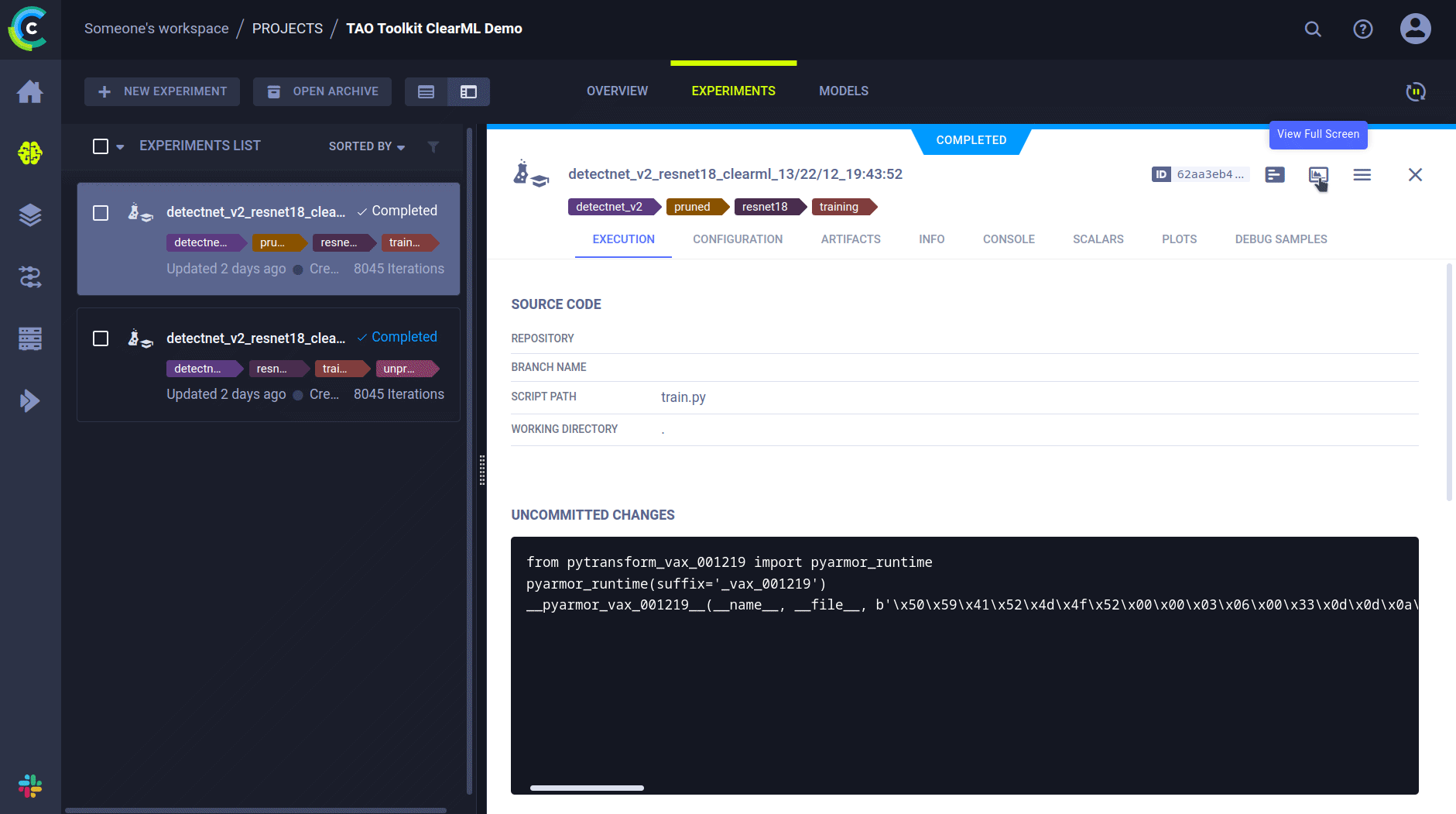Open the ARTIFACTS tab
The height and width of the screenshot is (814, 1456).
851,239
